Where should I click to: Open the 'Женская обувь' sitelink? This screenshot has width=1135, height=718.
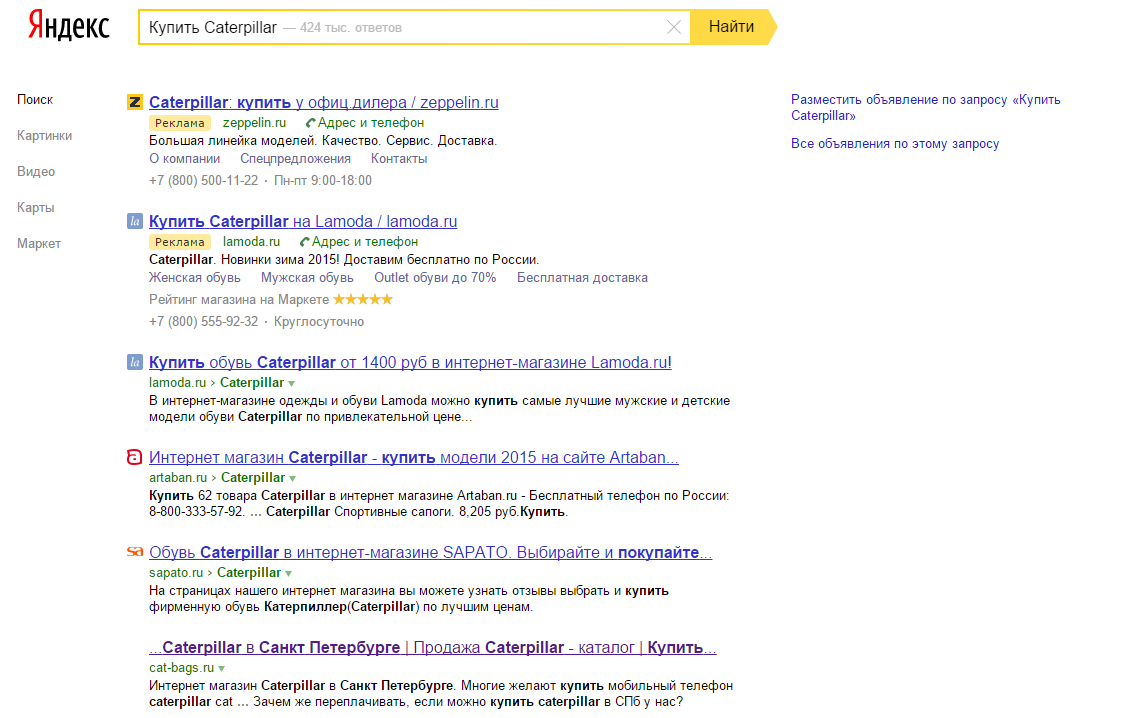pos(195,277)
